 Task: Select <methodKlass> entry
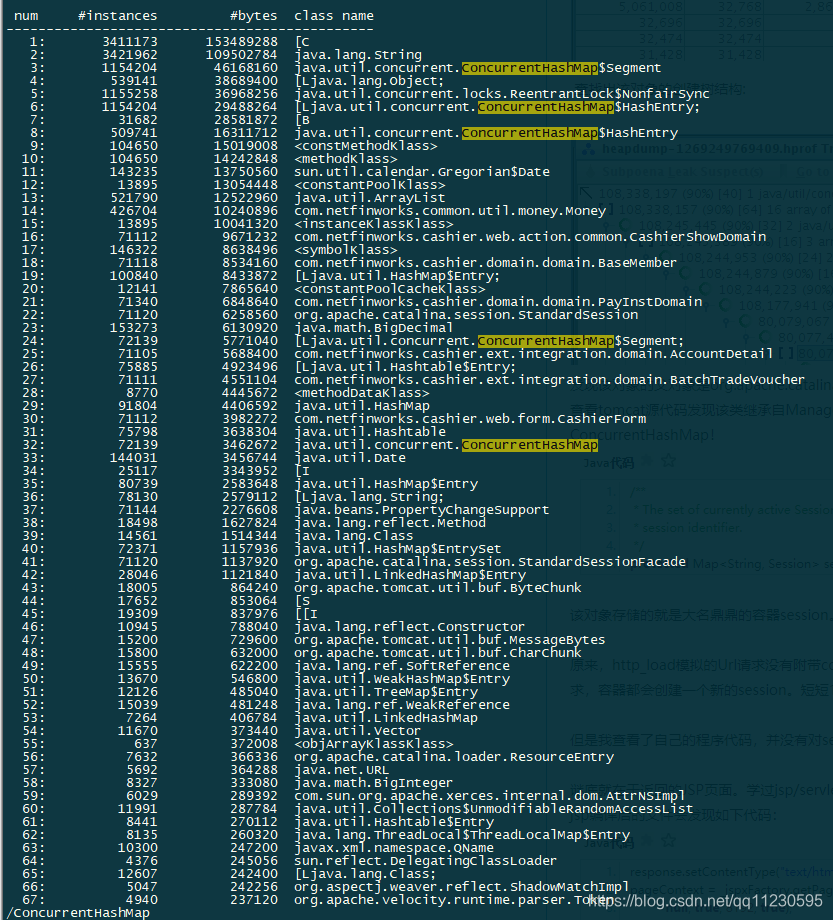346,159
